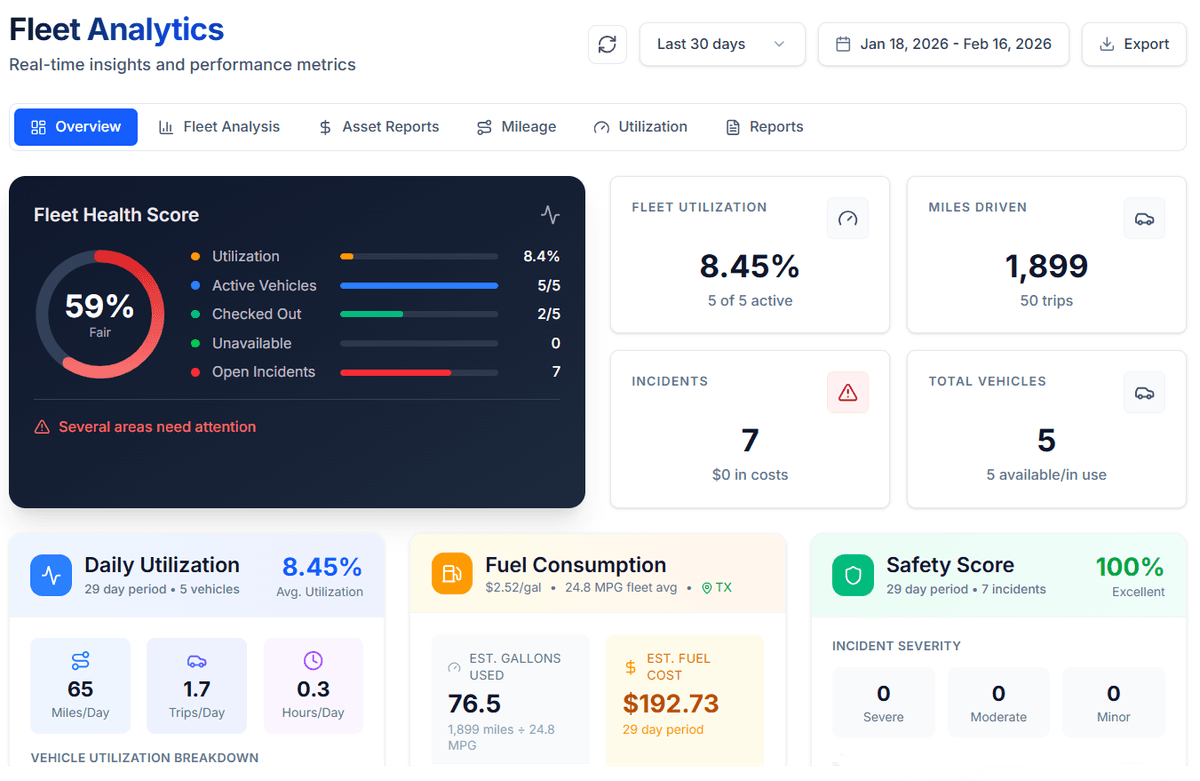Click the Export button
This screenshot has width=1200, height=781.
1133,44
